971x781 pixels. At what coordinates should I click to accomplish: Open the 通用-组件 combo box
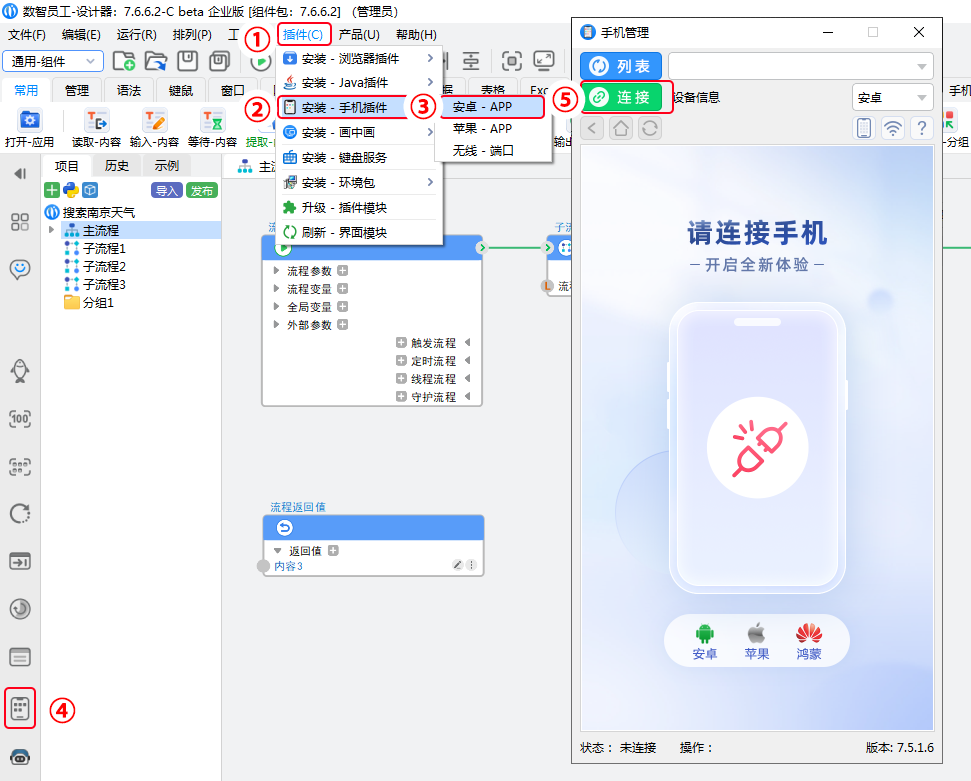(53, 62)
